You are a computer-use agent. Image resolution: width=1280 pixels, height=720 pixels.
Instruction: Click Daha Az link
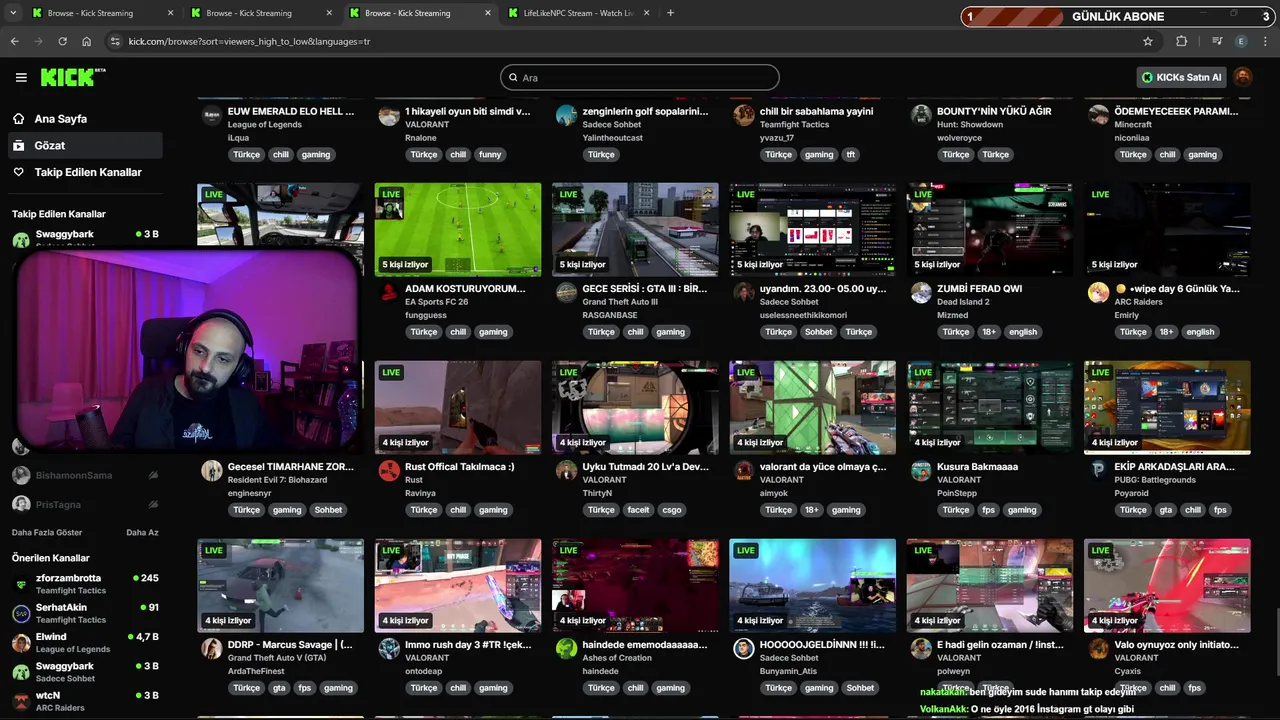click(142, 532)
